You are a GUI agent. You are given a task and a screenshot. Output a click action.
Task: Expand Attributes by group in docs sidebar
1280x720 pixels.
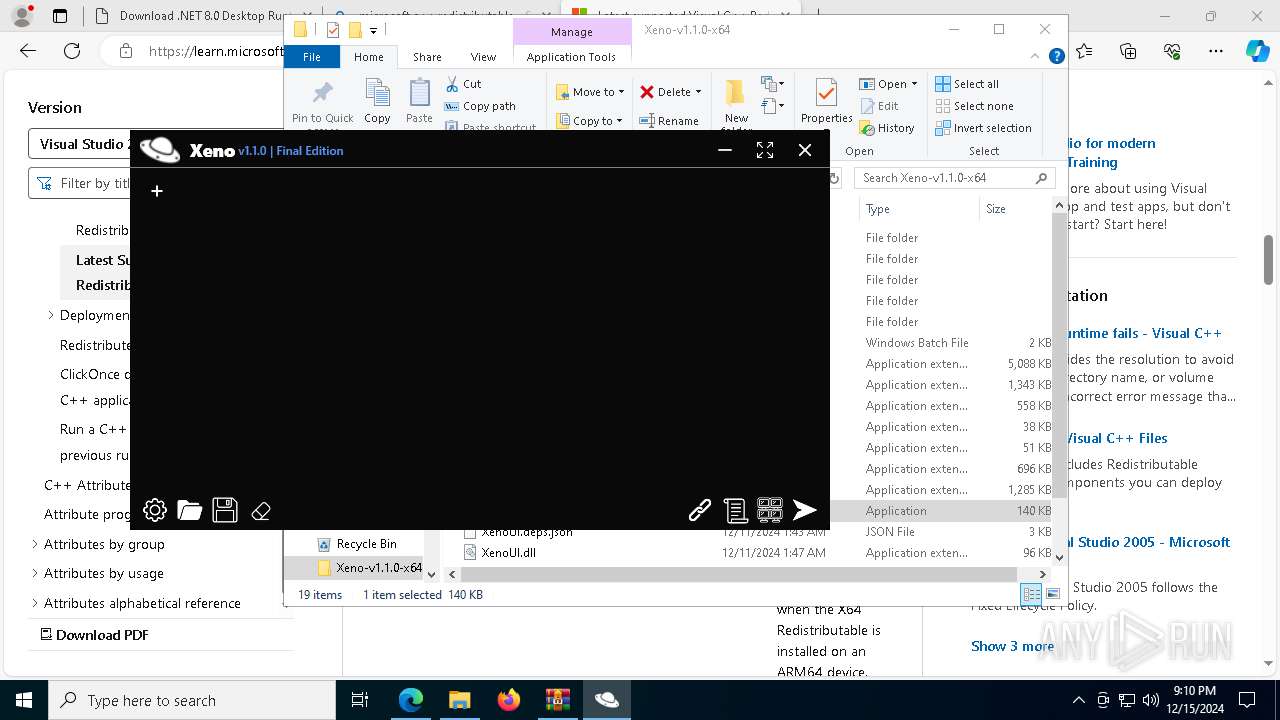(x=35, y=544)
